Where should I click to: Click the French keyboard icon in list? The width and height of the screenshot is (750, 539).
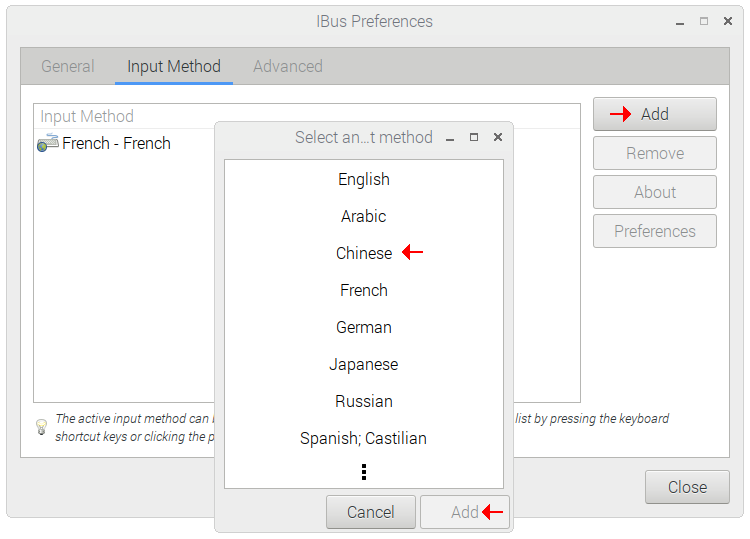(x=47, y=143)
